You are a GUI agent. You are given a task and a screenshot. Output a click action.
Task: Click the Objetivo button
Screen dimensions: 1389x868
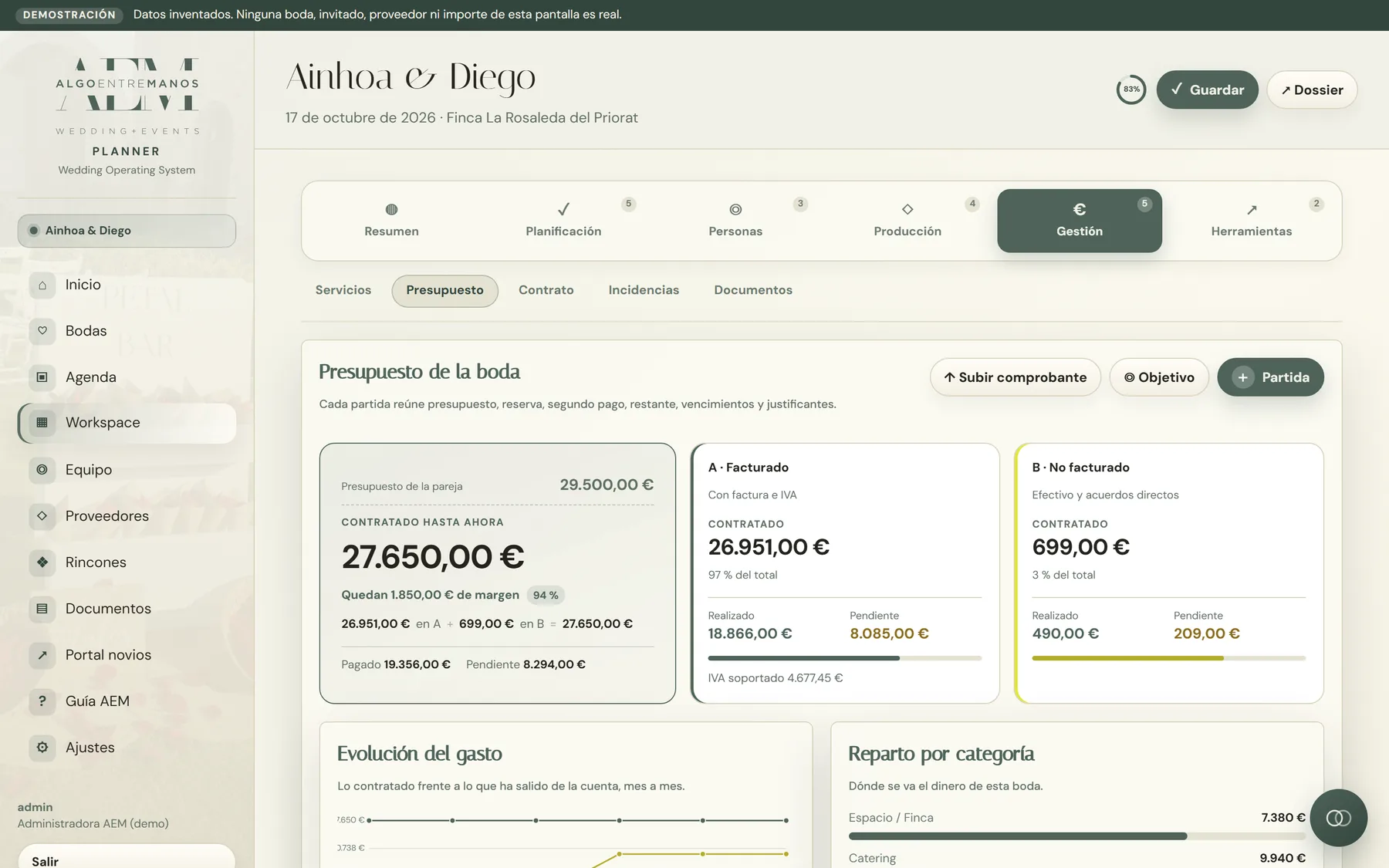1159,377
